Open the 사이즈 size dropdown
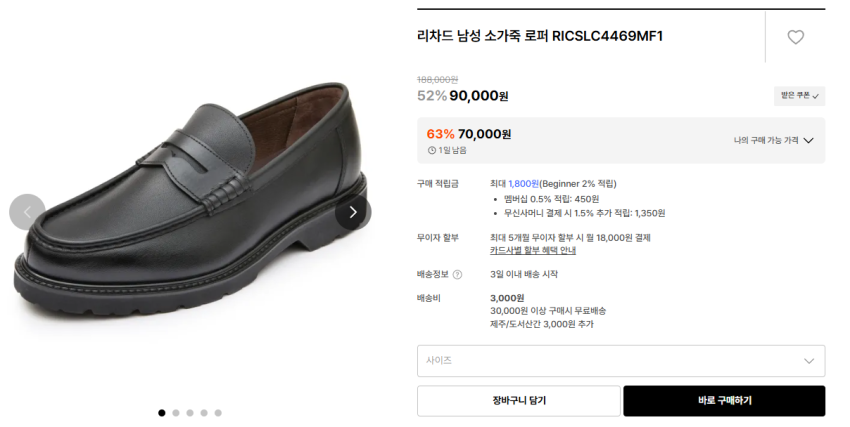Image resolution: width=850 pixels, height=427 pixels. coord(620,361)
